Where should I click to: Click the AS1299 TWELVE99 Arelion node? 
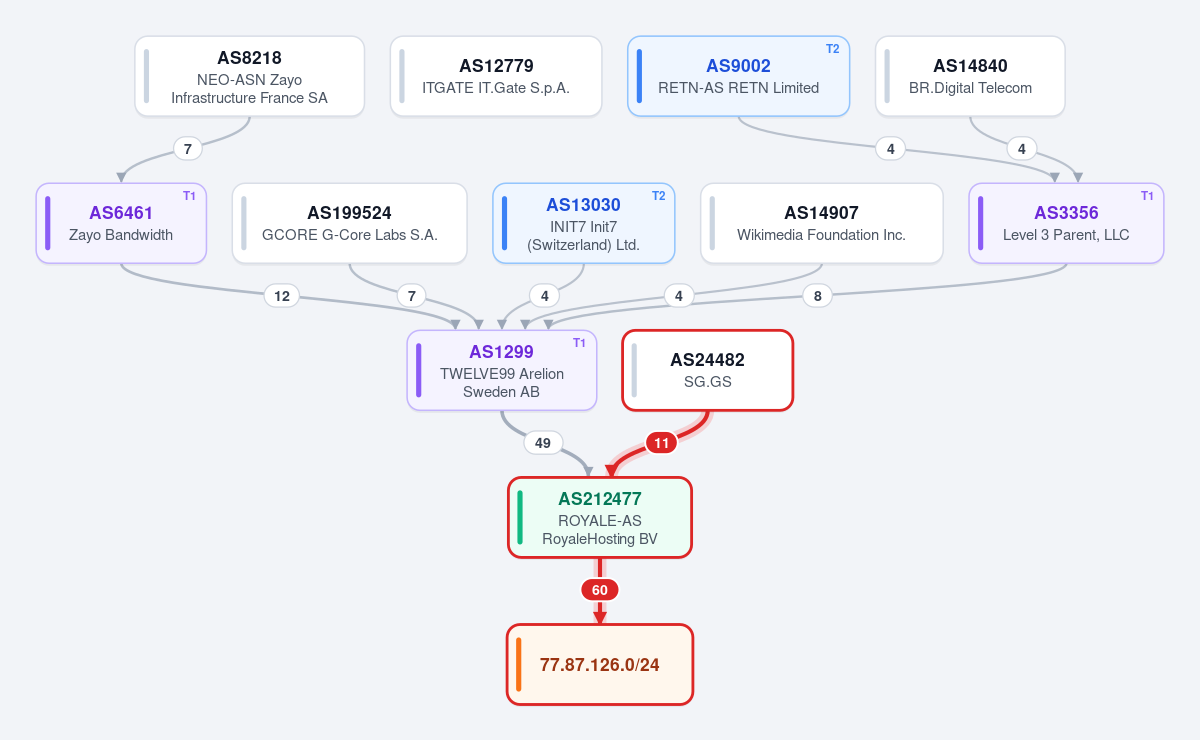coord(502,371)
